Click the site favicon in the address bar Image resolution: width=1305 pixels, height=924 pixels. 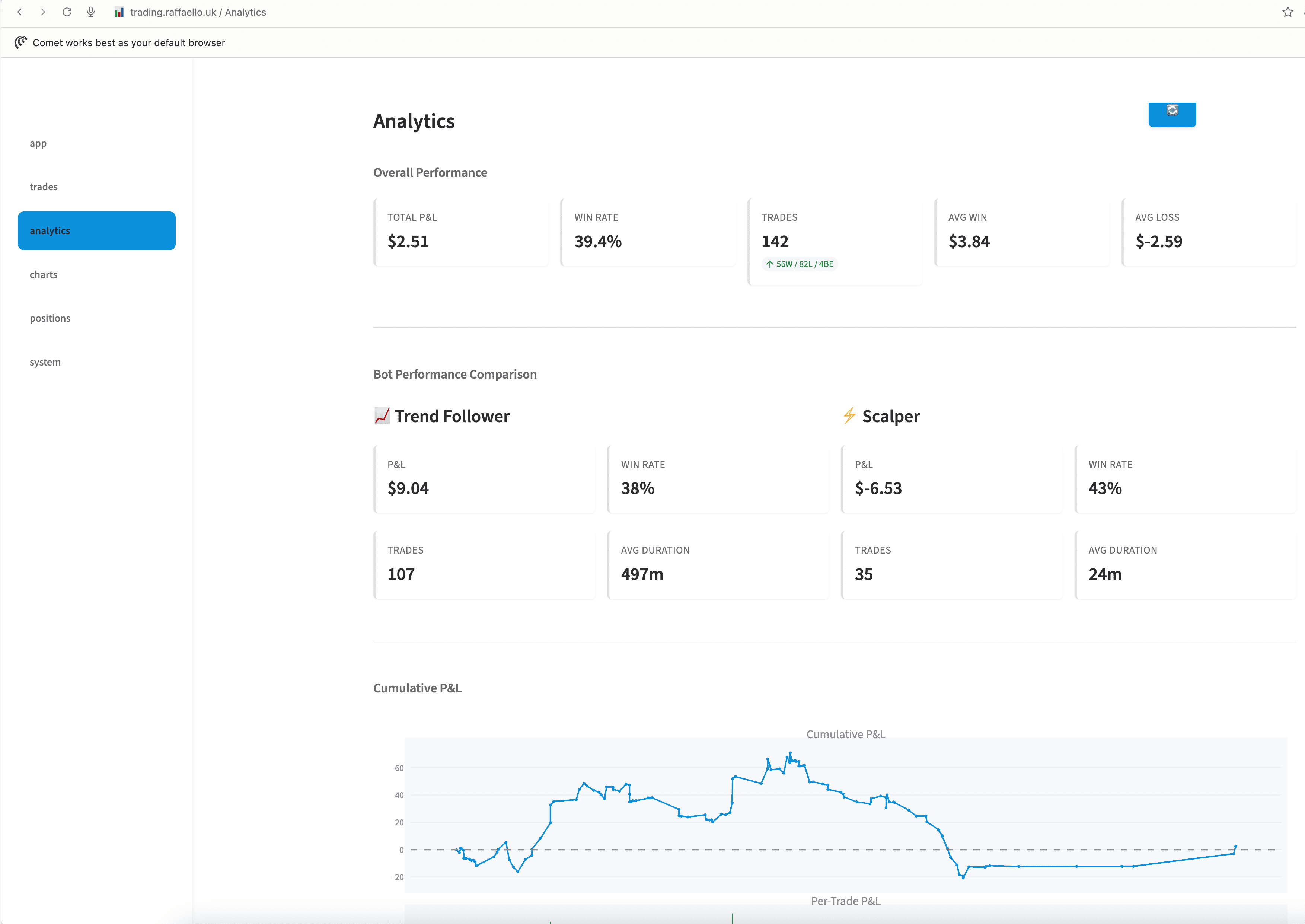(x=119, y=12)
